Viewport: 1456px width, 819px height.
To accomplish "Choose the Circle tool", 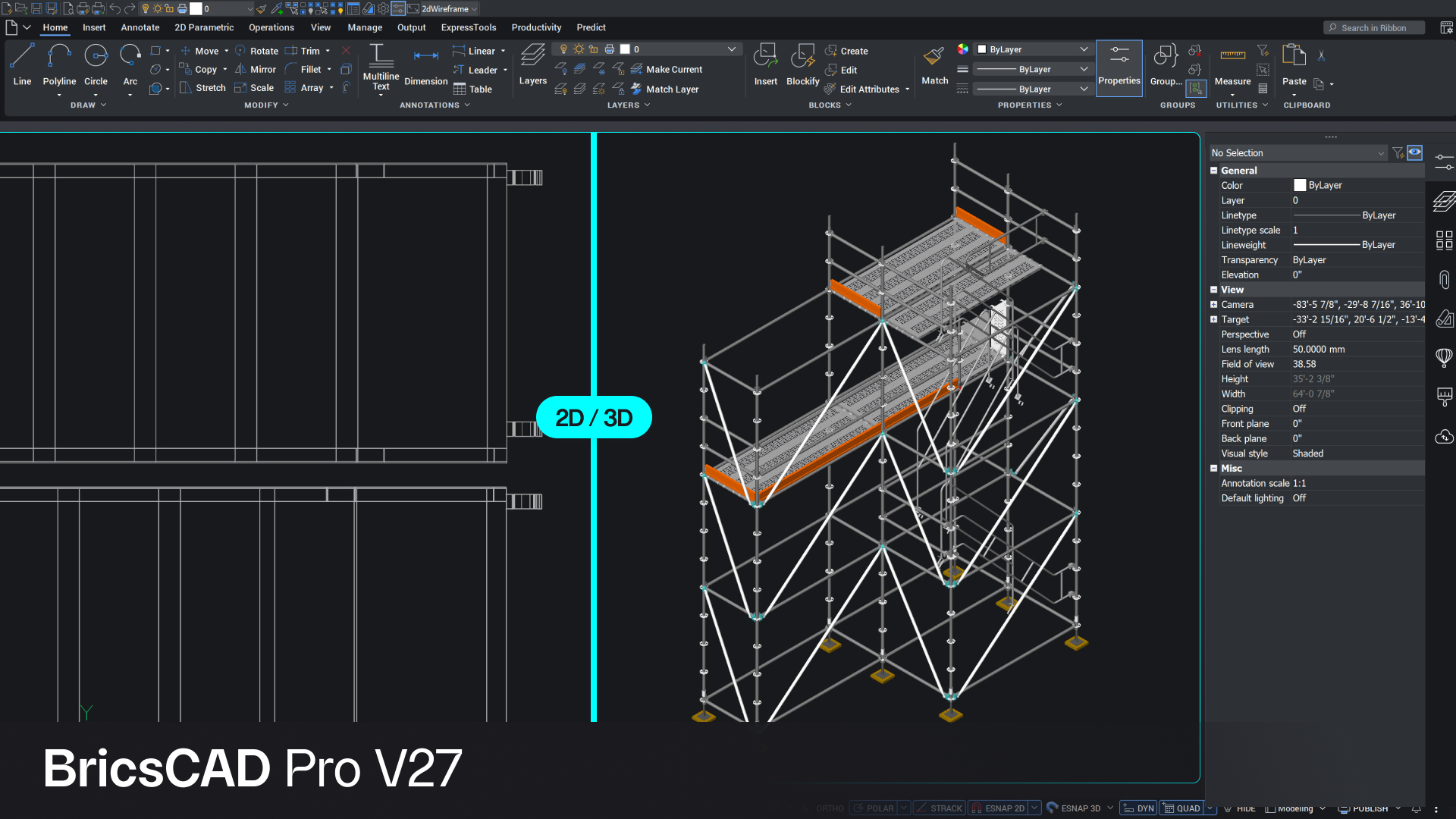I will 96,64.
